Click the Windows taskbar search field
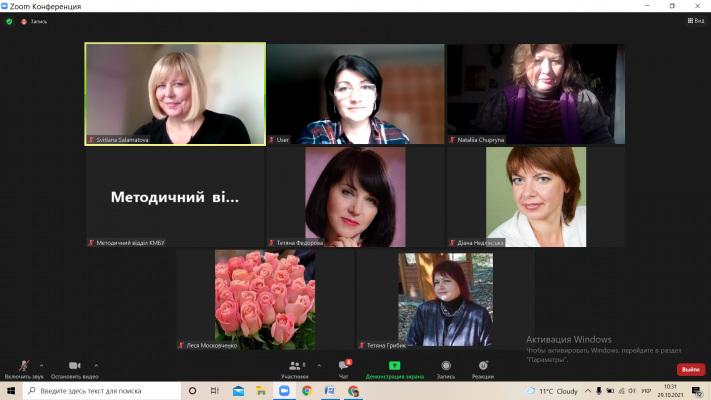Screen dimensions: 711x400 (x=100, y=391)
